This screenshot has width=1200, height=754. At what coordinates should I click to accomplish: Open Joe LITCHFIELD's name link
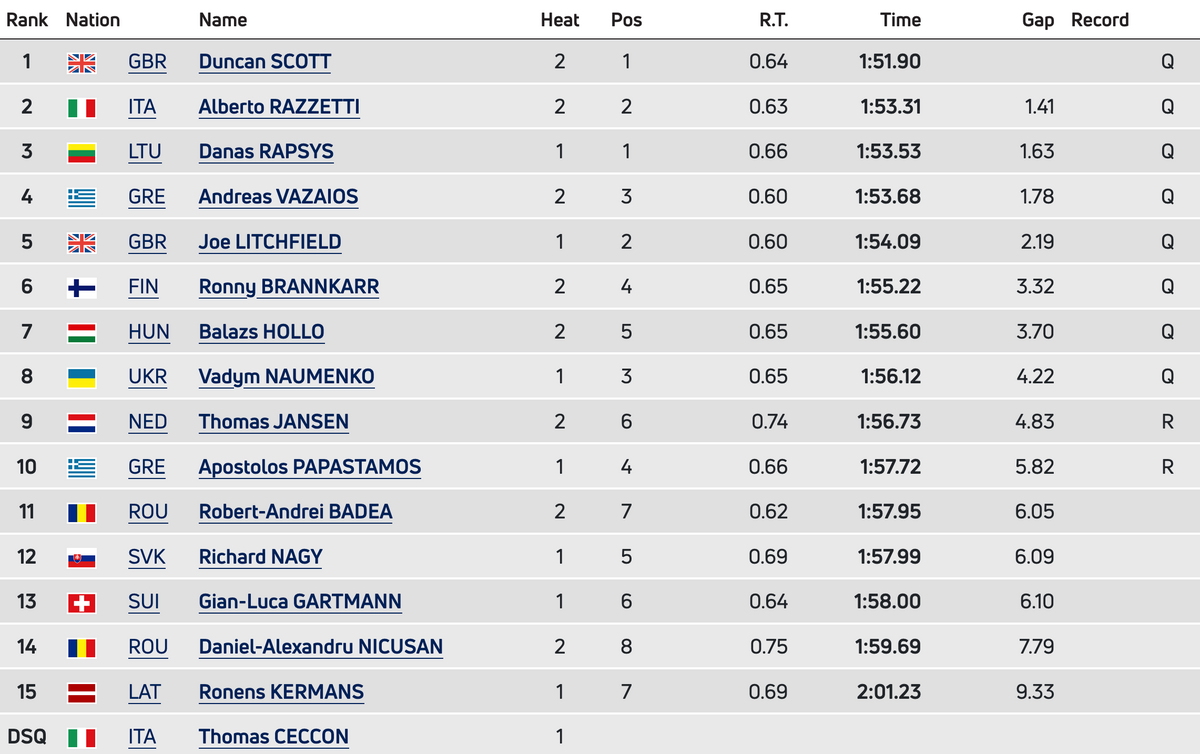(x=270, y=242)
